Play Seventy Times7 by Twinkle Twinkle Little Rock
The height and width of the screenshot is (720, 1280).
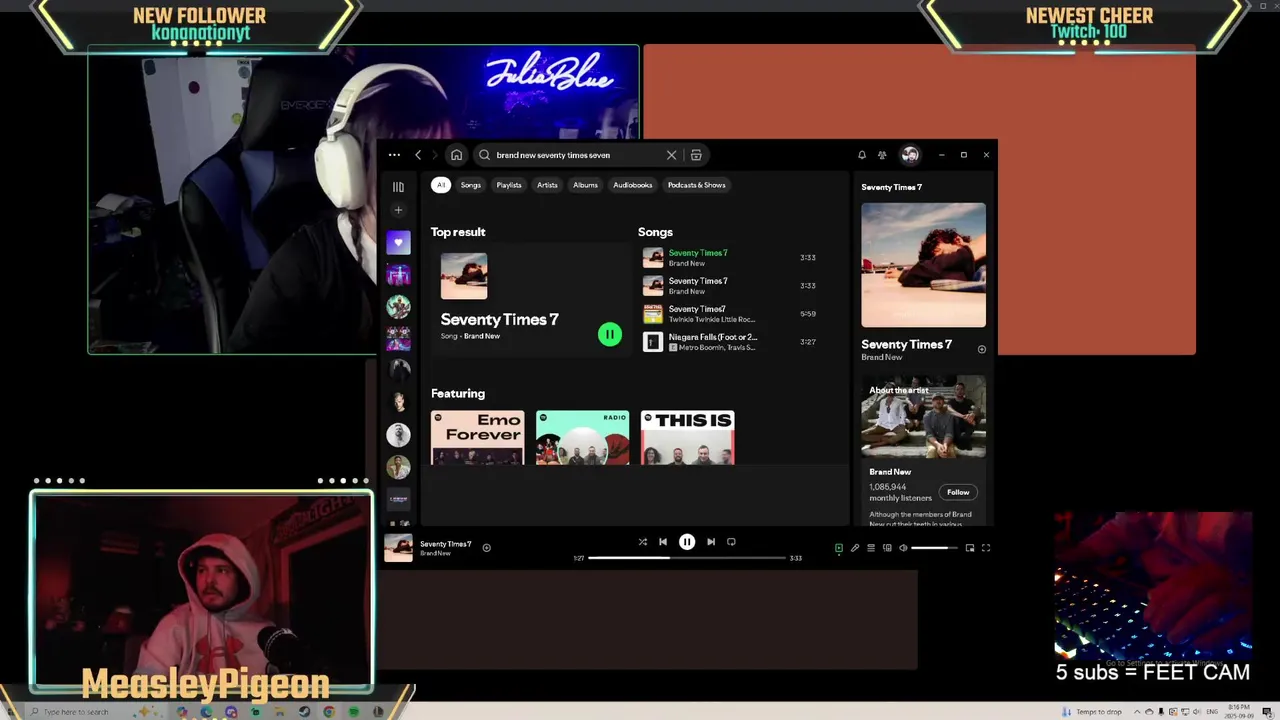click(x=734, y=314)
